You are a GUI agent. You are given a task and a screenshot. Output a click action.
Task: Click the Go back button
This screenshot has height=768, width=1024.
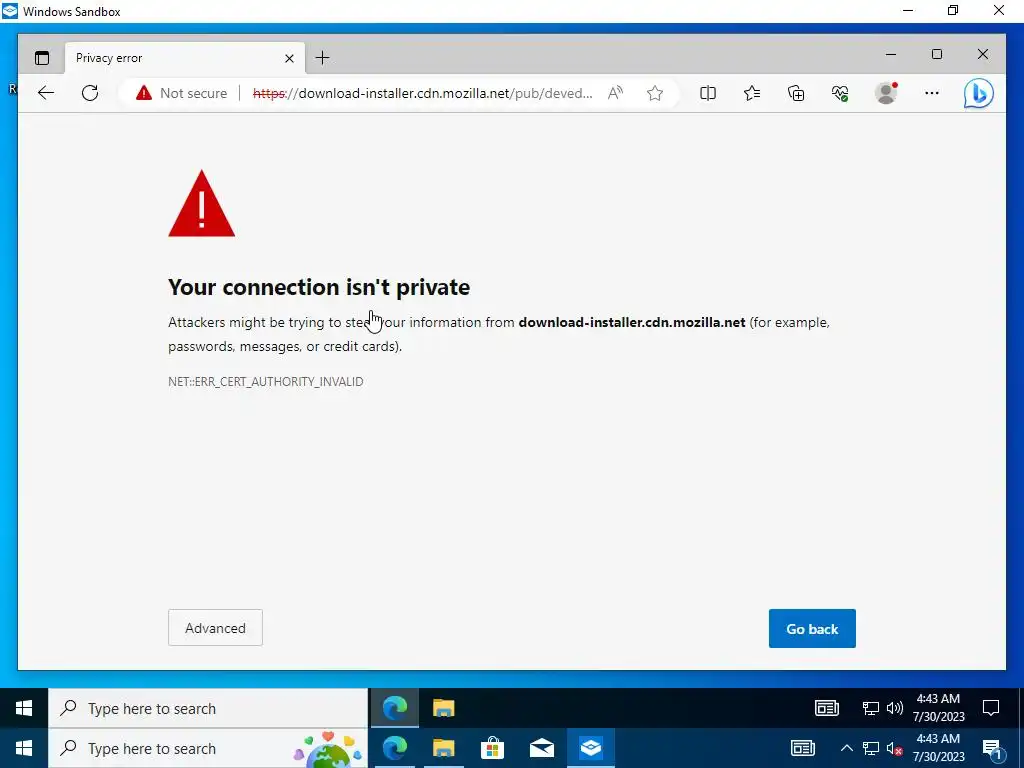coord(812,628)
